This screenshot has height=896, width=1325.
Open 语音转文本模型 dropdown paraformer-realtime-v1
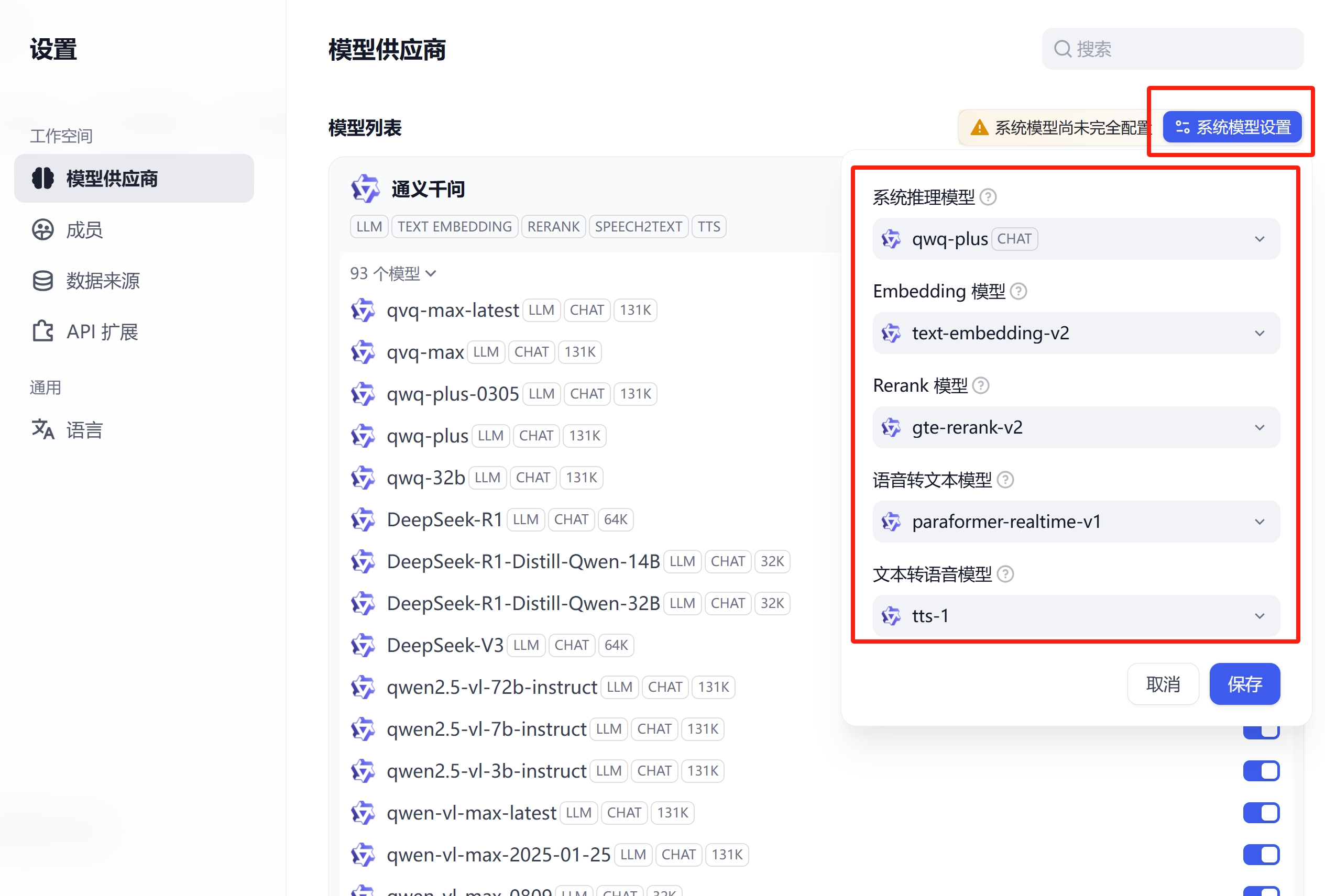click(1076, 522)
